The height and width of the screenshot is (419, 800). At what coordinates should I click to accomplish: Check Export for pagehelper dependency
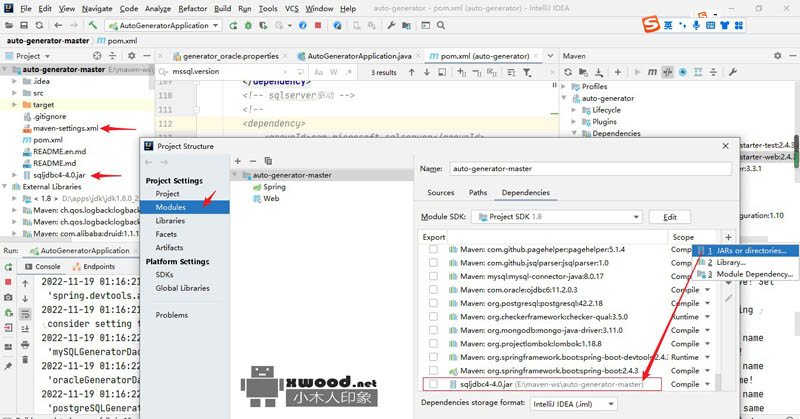click(x=433, y=249)
